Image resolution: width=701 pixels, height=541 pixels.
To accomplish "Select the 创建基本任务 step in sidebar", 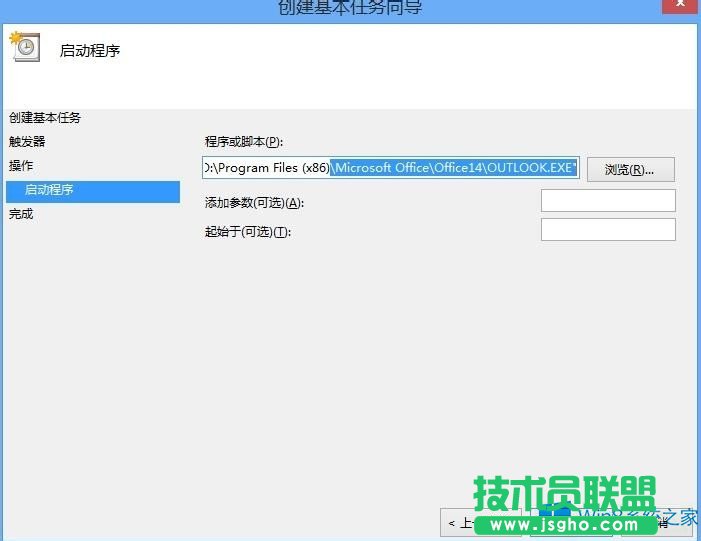I will pyautogui.click(x=45, y=118).
